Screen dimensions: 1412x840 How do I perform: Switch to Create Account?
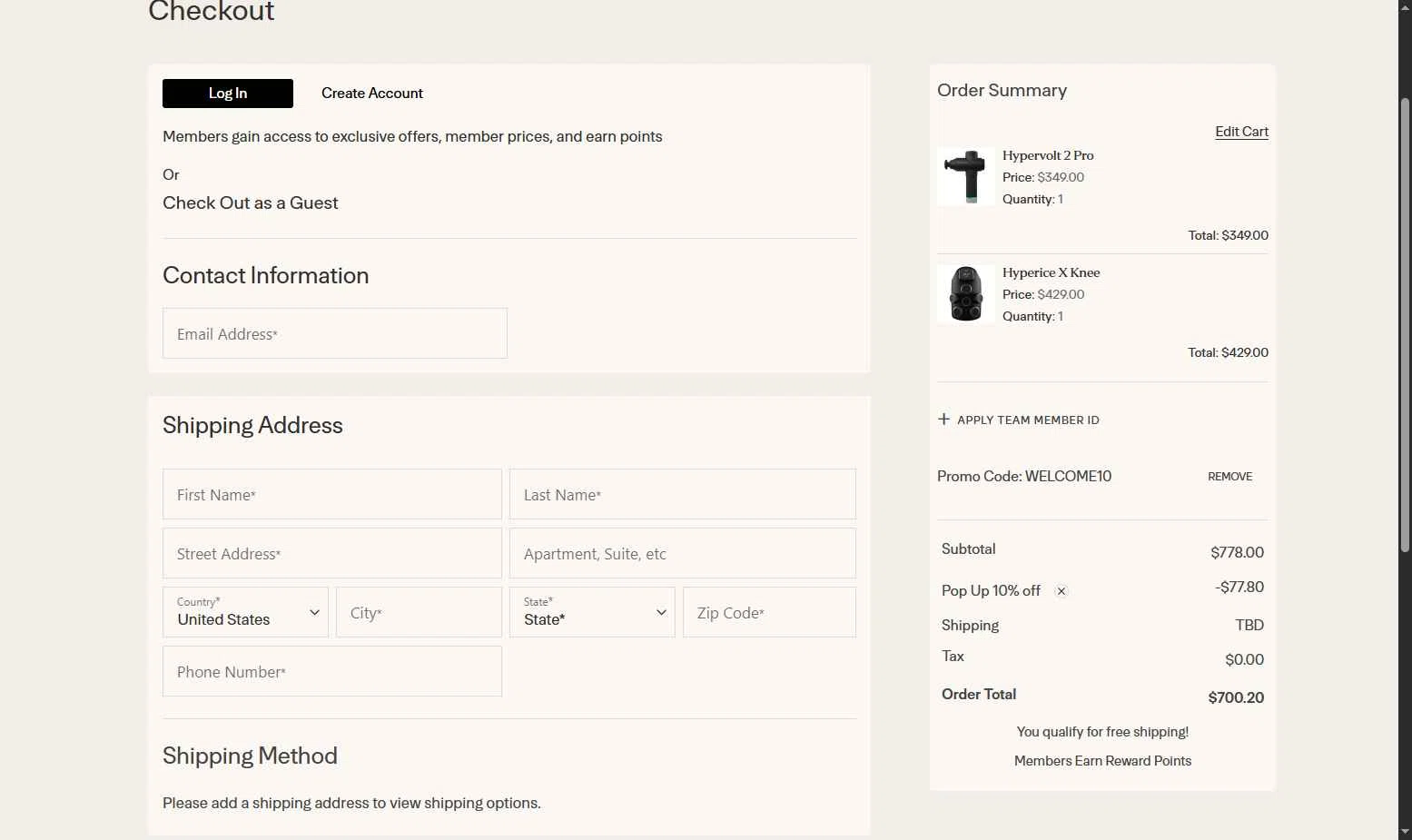[372, 94]
